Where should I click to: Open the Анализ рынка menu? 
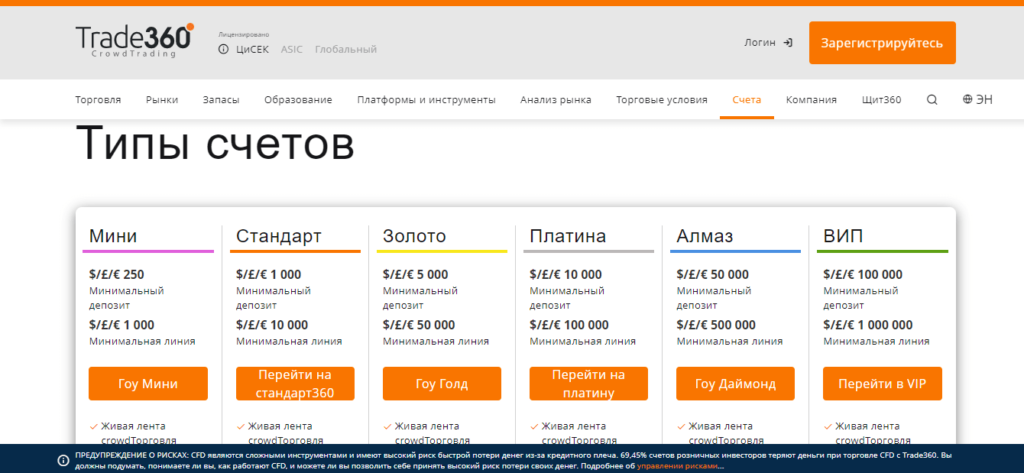click(556, 100)
